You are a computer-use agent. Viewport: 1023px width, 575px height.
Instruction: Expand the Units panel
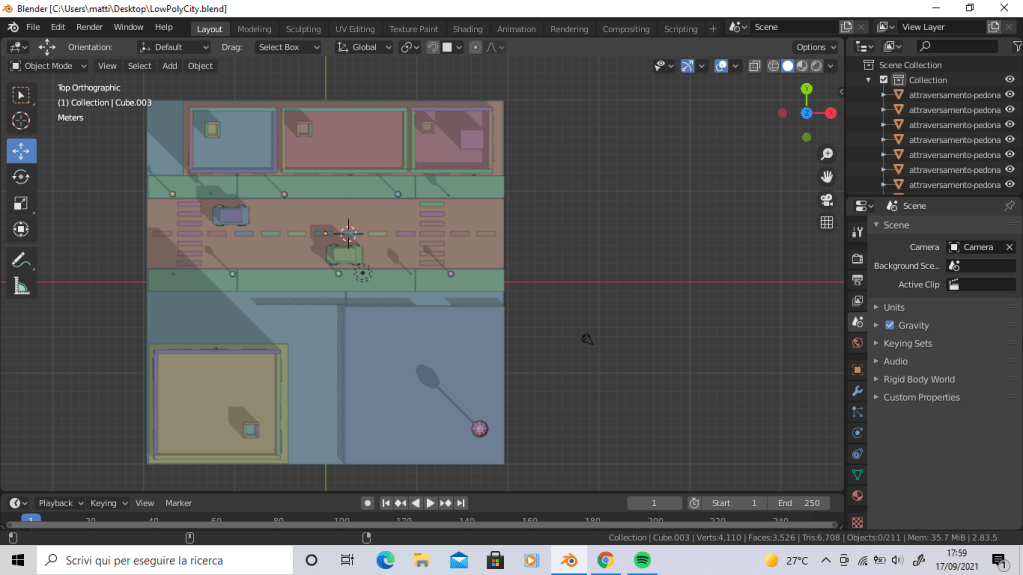pyautogui.click(x=893, y=307)
